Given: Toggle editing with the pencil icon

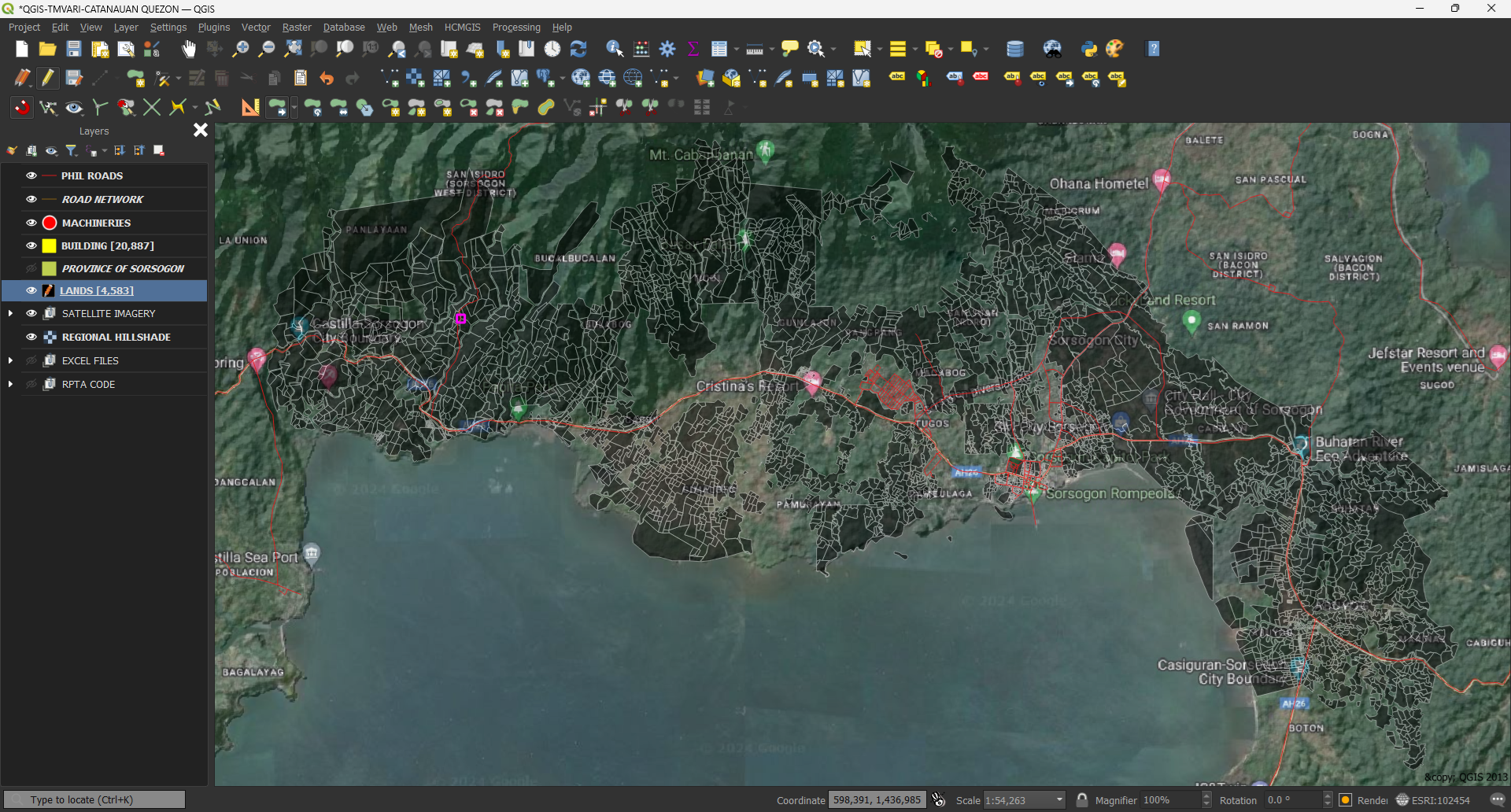Looking at the screenshot, I should [x=47, y=78].
